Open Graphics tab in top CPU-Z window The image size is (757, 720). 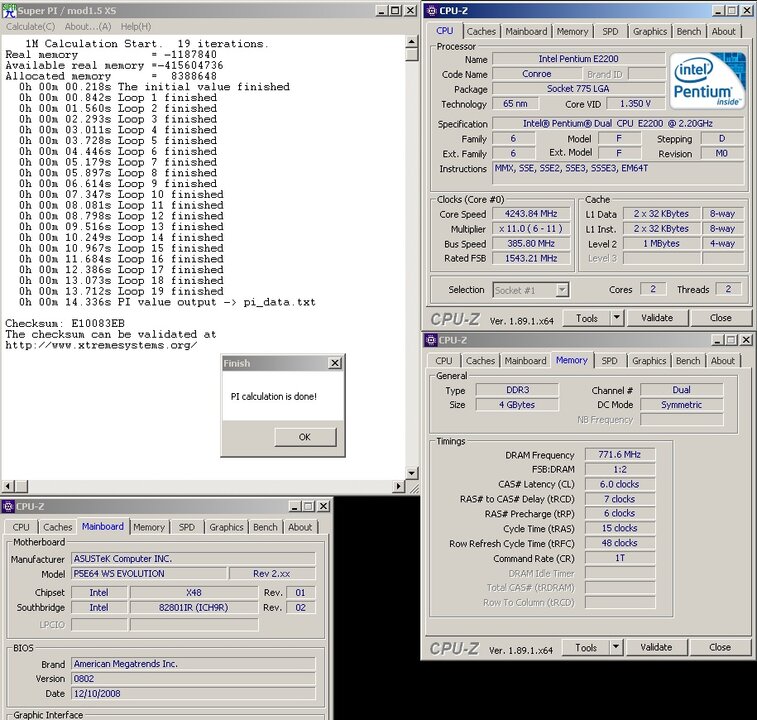tap(650, 31)
